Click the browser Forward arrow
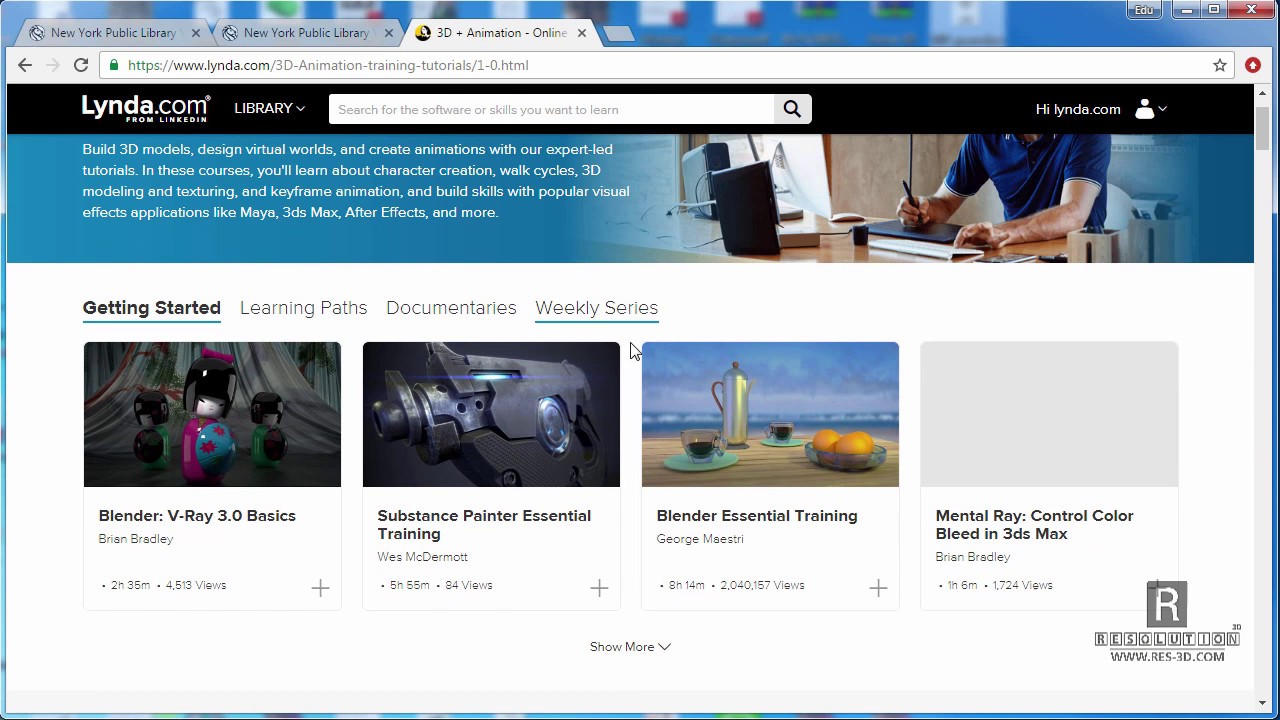This screenshot has height=720, width=1280. coord(52,65)
